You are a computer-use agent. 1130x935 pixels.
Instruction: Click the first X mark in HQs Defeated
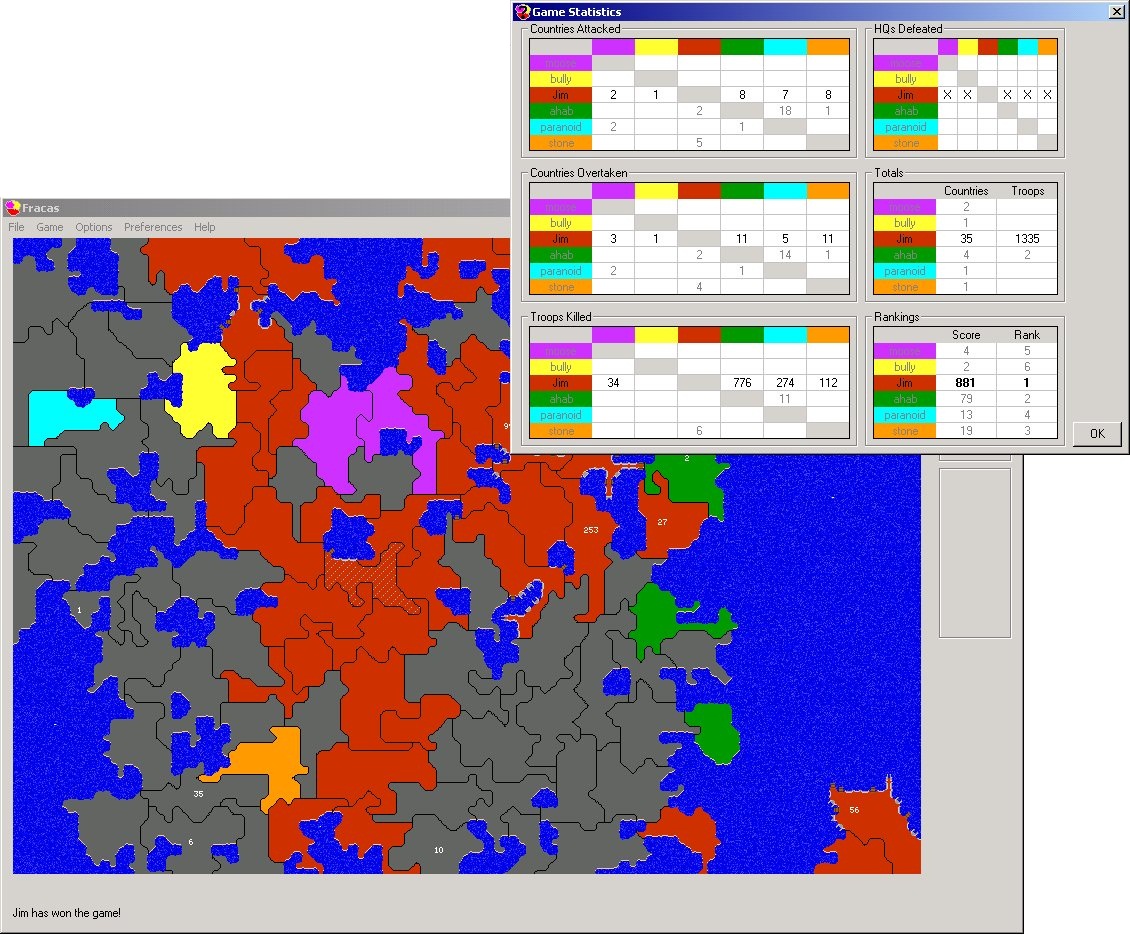click(x=948, y=94)
